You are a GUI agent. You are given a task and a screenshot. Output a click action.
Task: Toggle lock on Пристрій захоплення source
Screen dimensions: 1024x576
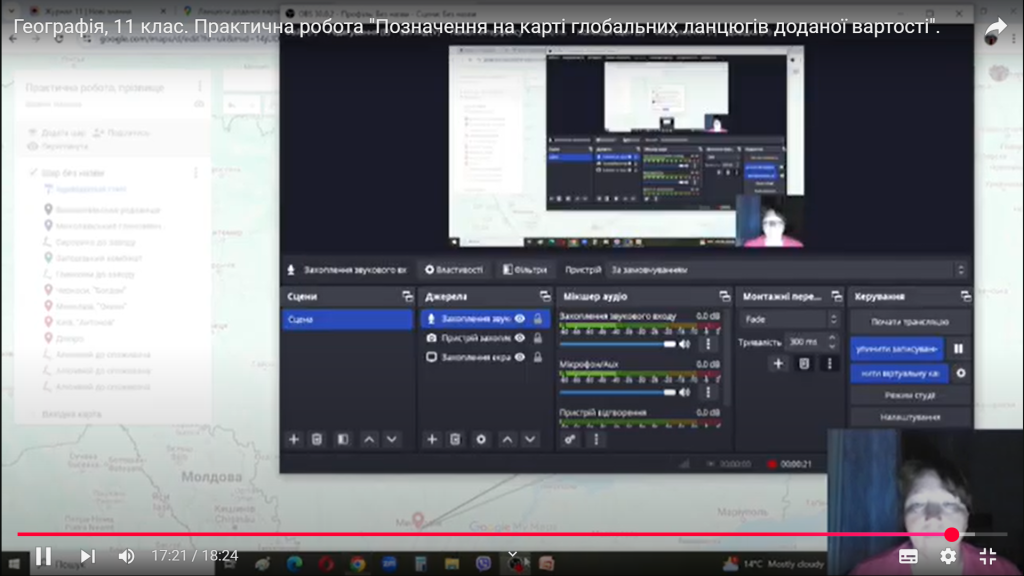(x=538, y=338)
